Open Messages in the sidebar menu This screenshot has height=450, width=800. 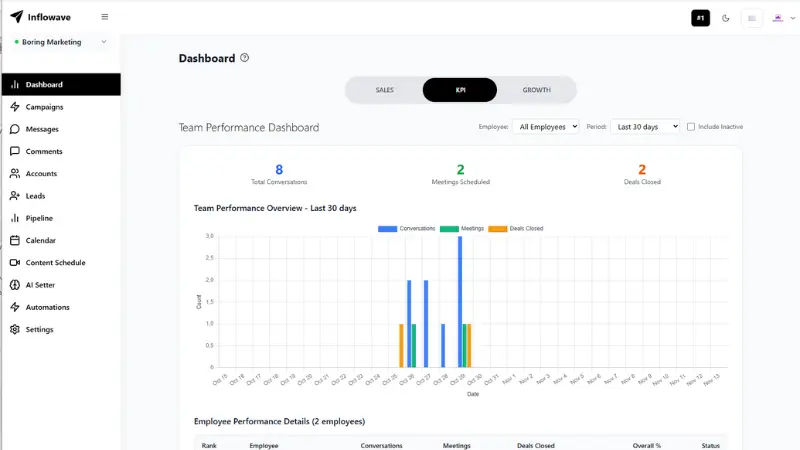(x=61, y=129)
